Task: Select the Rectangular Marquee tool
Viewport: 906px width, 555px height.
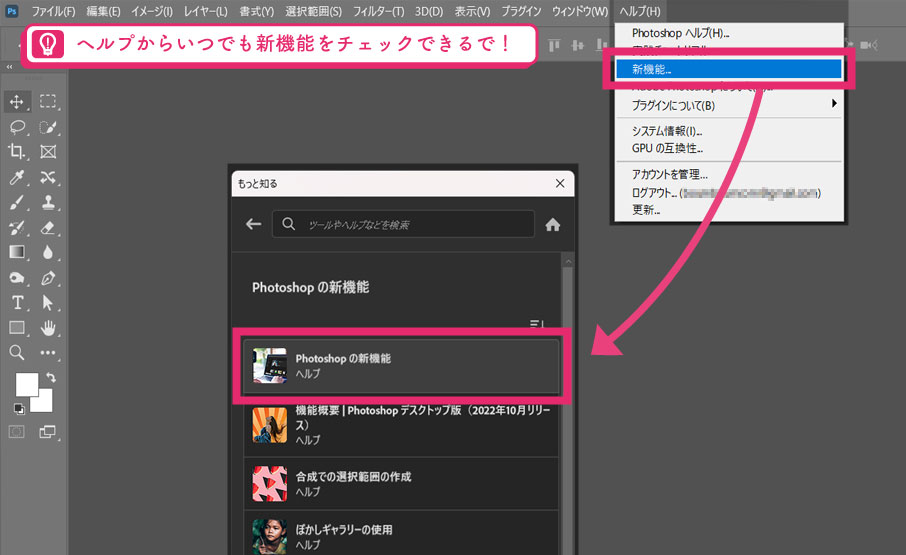Action: click(x=48, y=102)
